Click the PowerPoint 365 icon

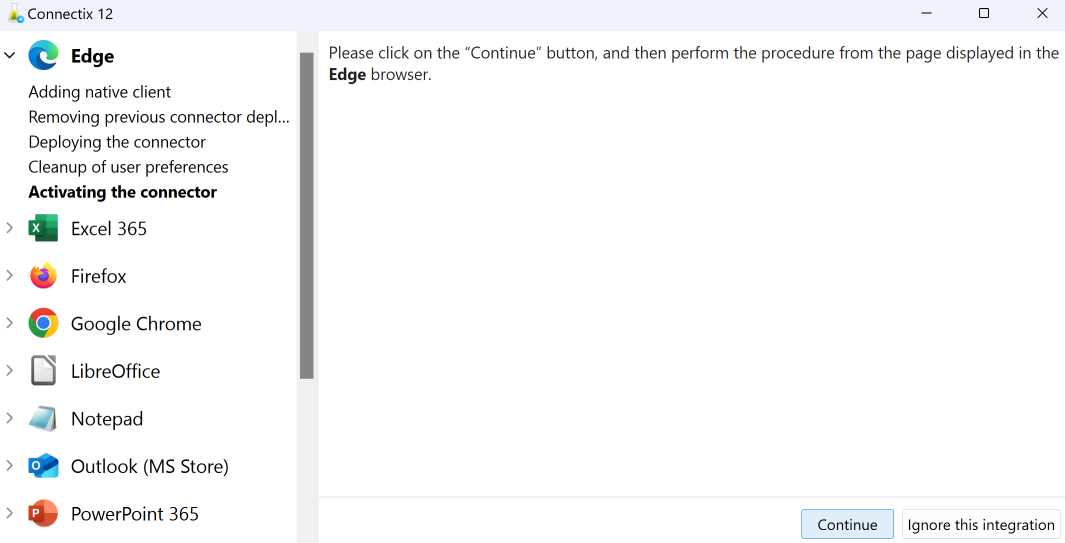(43, 514)
